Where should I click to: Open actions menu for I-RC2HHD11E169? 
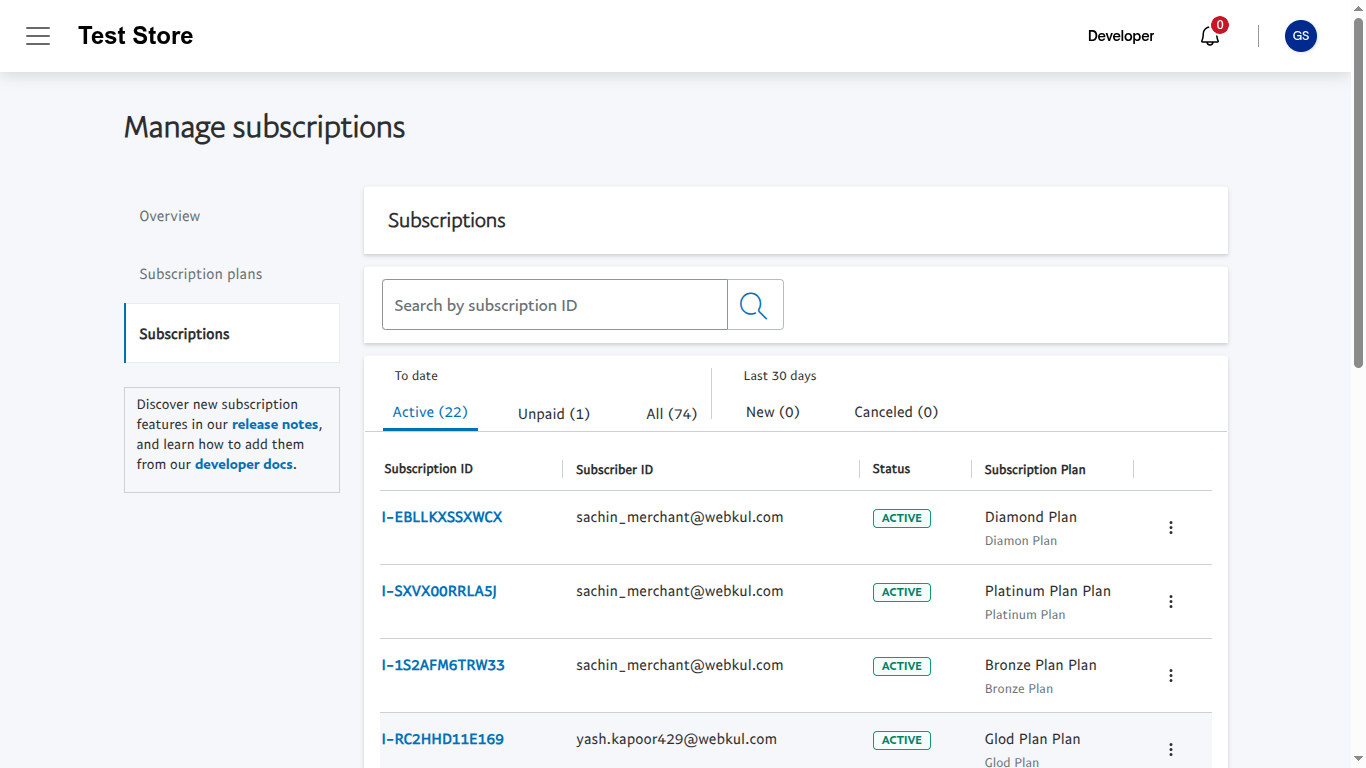coord(1171,749)
